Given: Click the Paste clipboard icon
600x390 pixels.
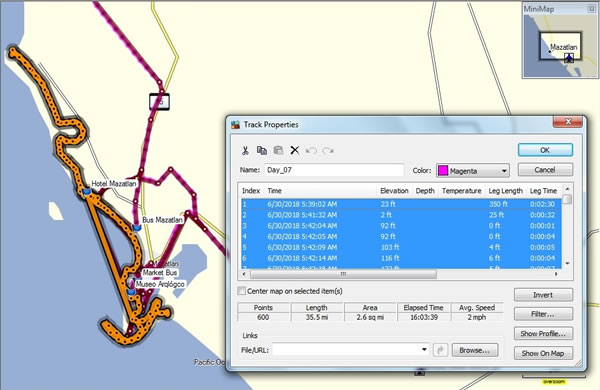Looking at the screenshot, I should (x=278, y=150).
